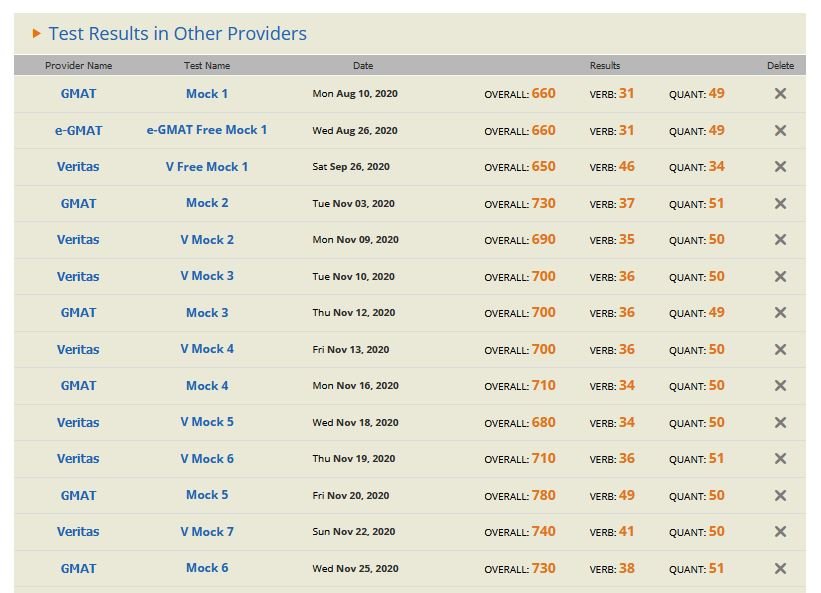
Task: Click the Date column header
Action: click(x=362, y=66)
